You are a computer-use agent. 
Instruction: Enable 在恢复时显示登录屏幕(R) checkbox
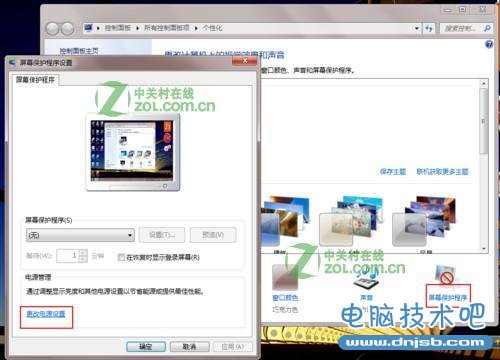[122, 257]
